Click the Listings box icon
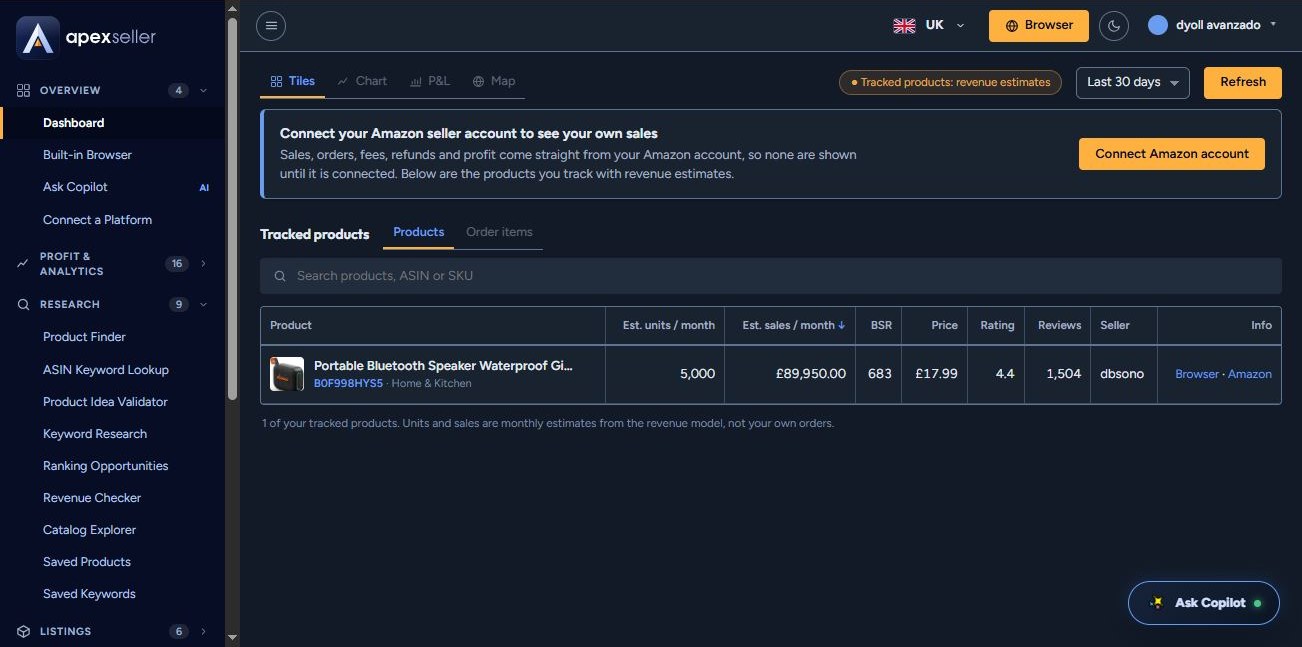This screenshot has height=647, width=1302. 23,631
